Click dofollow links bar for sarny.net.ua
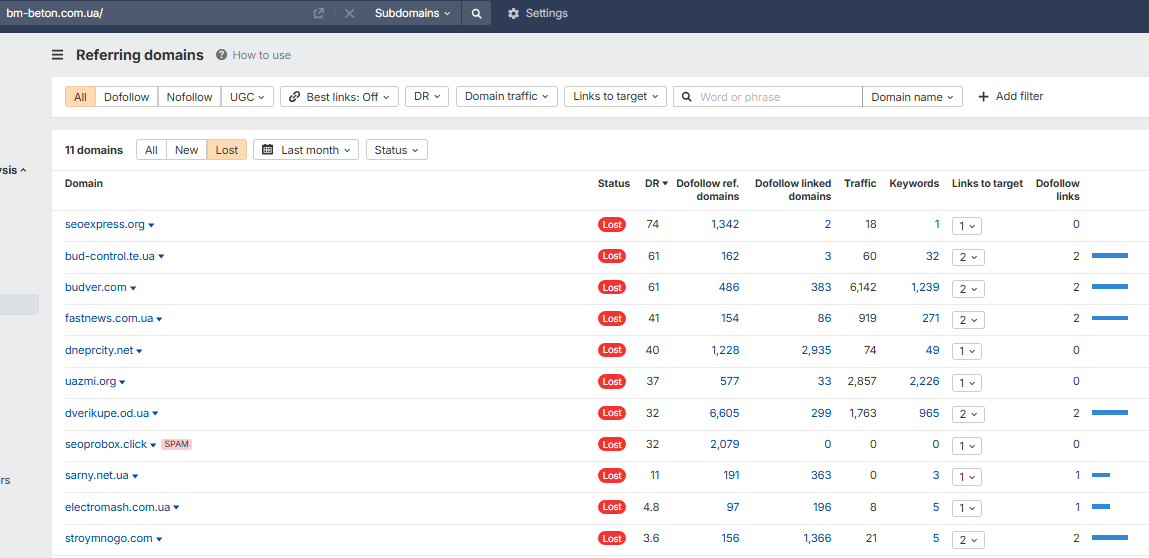 tap(1101, 475)
